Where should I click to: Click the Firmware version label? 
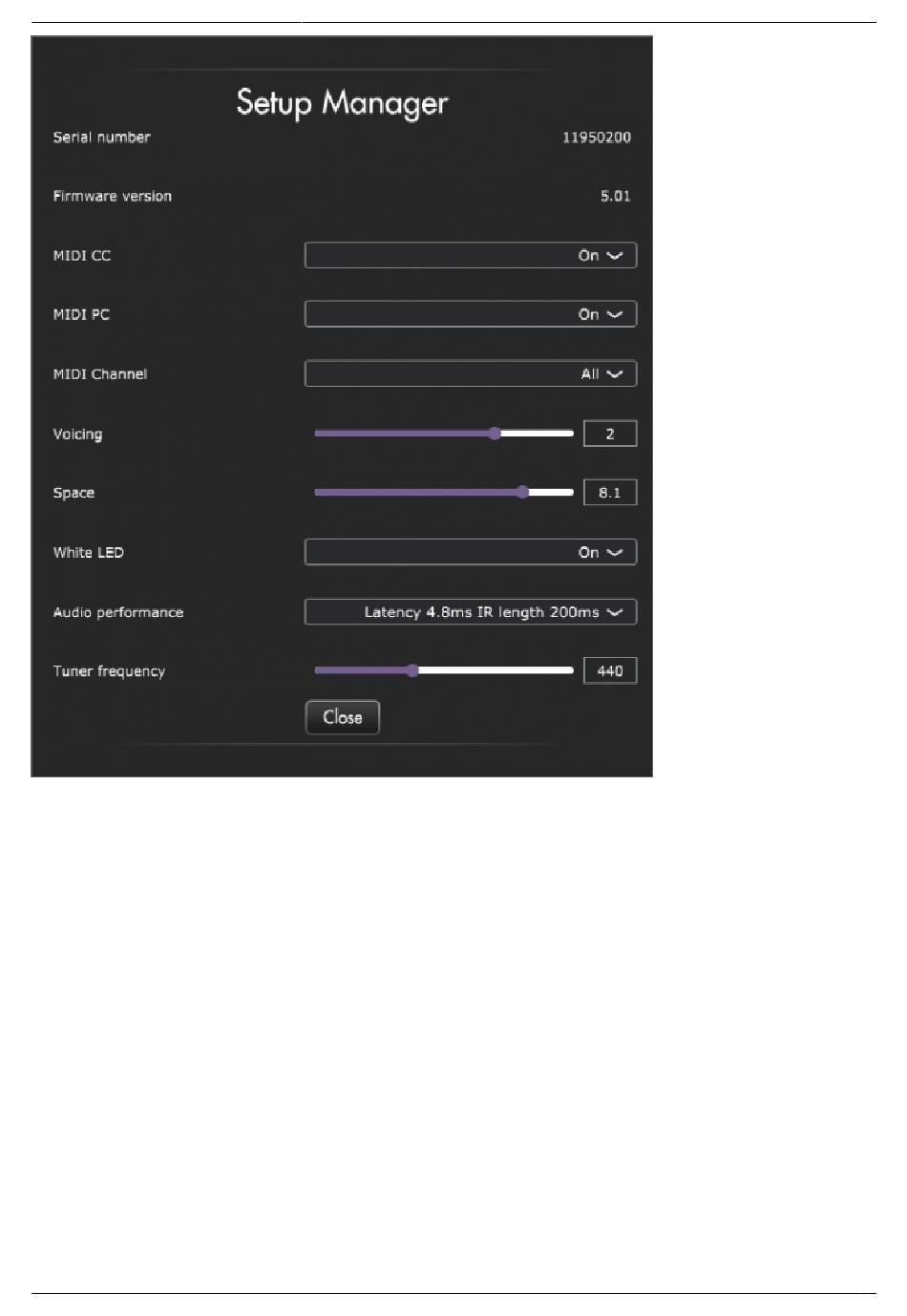pos(113,196)
